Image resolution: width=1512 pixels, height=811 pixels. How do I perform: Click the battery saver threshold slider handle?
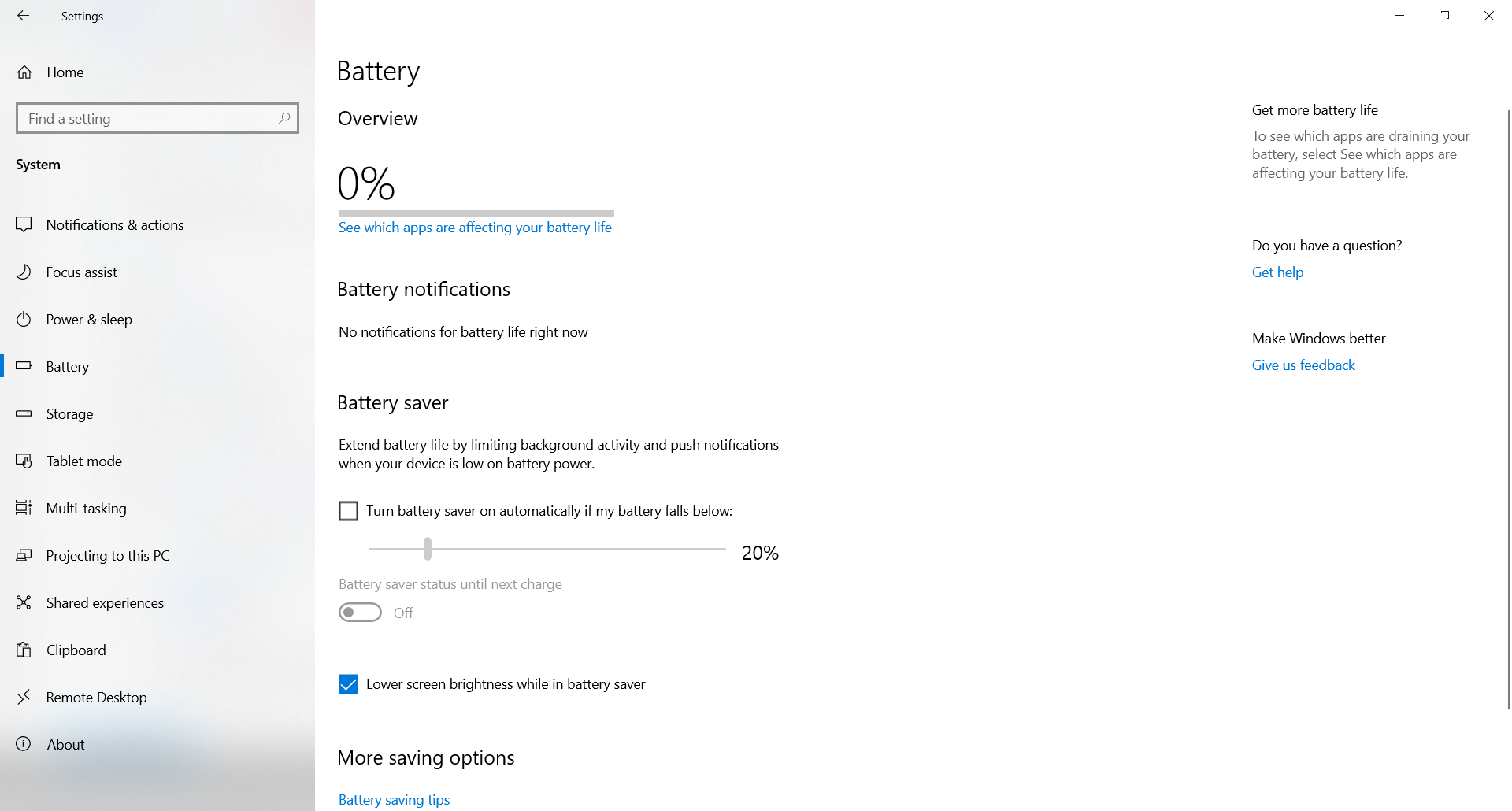tap(428, 549)
